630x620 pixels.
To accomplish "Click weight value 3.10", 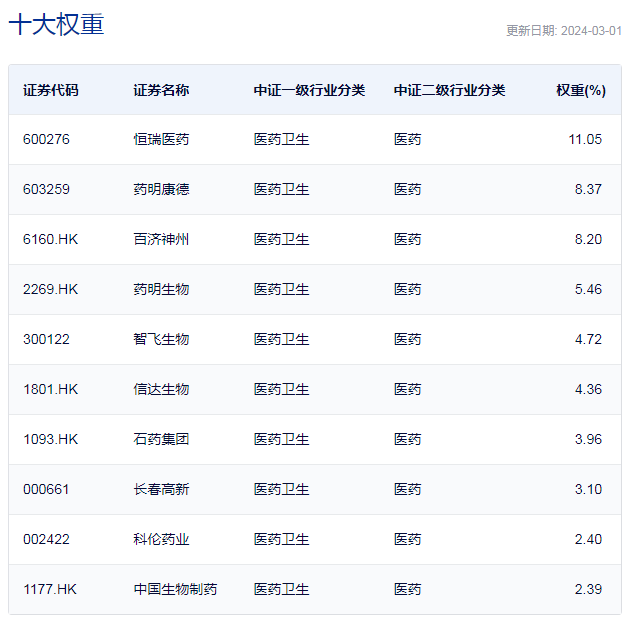I will click(588, 489).
